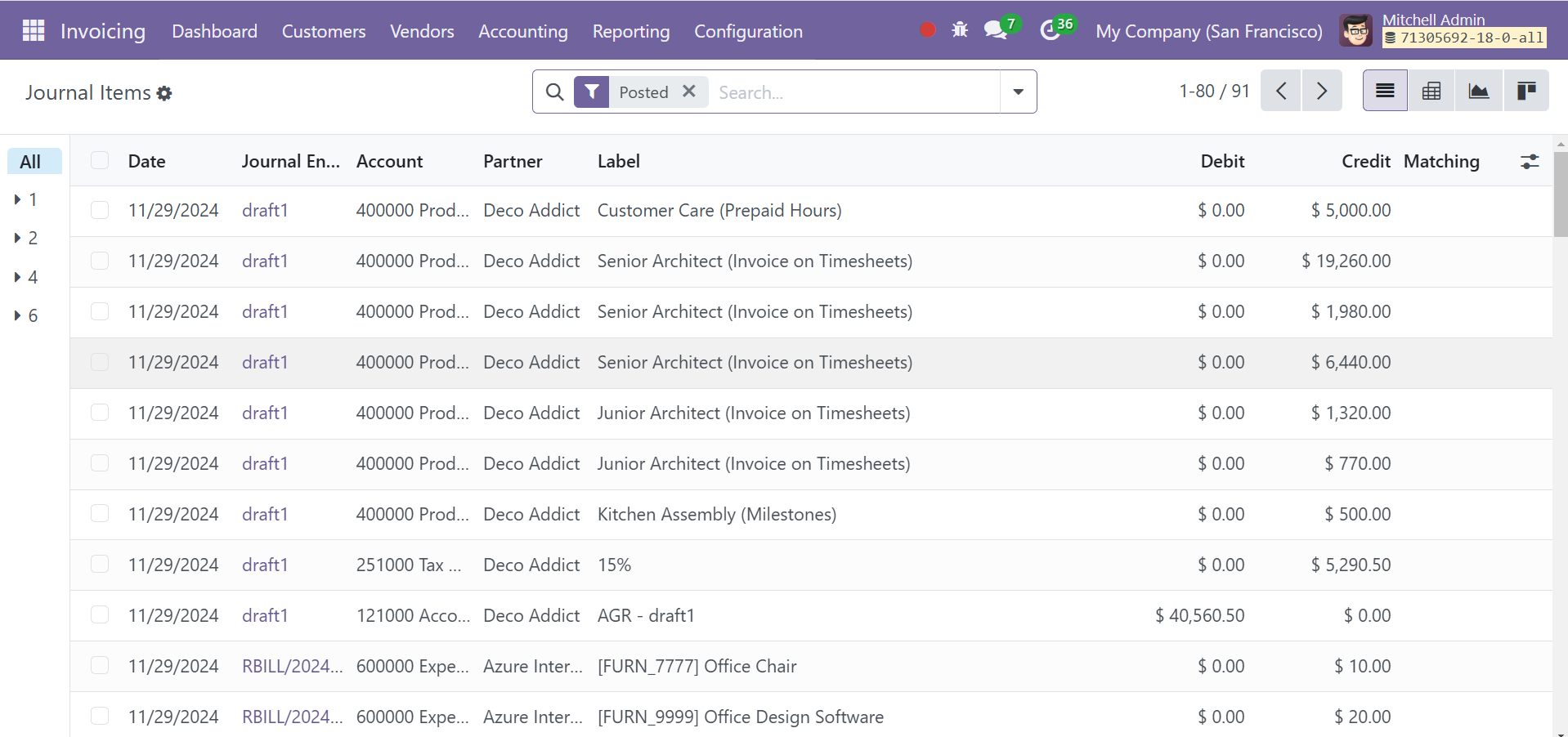Select All in the side panel
This screenshot has height=737, width=1568.
click(x=34, y=161)
